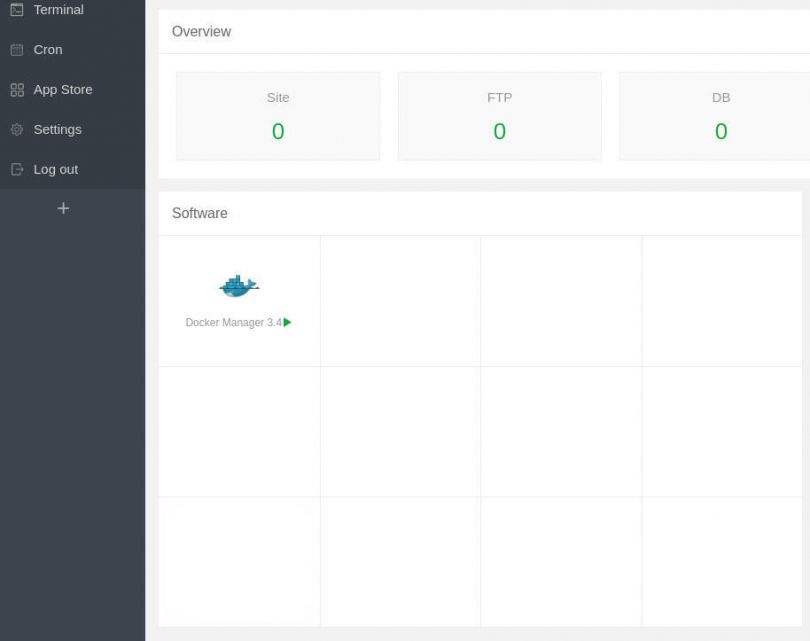Viewport: 810px width, 641px height.
Task: Click the plus icon below Log out
Action: click(x=63, y=208)
